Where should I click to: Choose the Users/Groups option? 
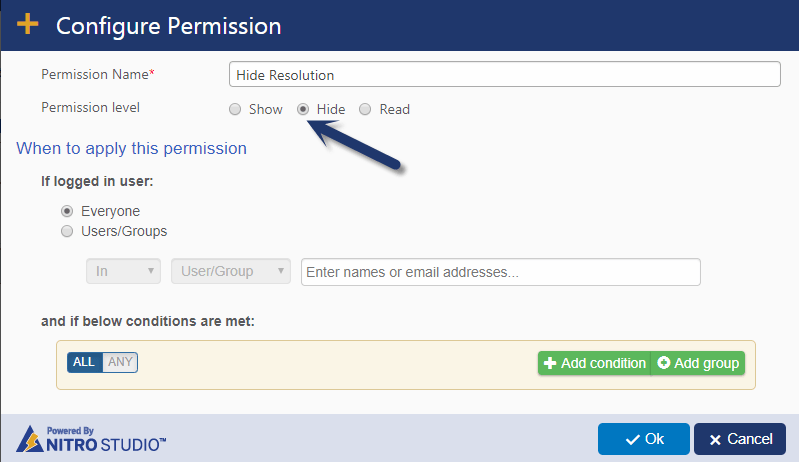click(67, 231)
